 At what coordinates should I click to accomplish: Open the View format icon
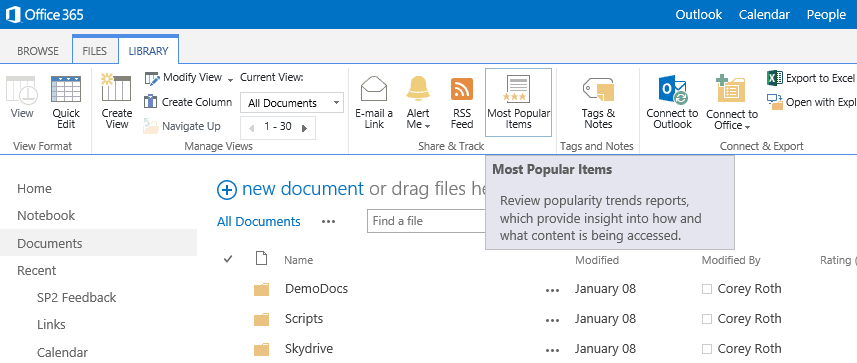tap(22, 90)
